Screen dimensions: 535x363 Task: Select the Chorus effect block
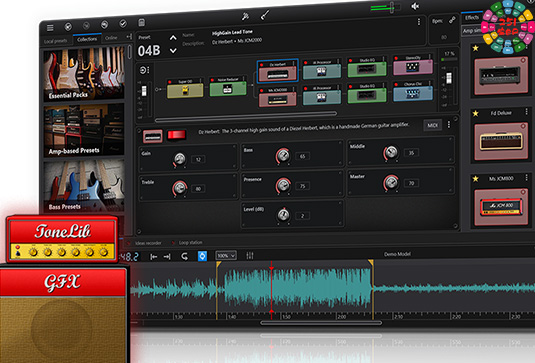413,91
